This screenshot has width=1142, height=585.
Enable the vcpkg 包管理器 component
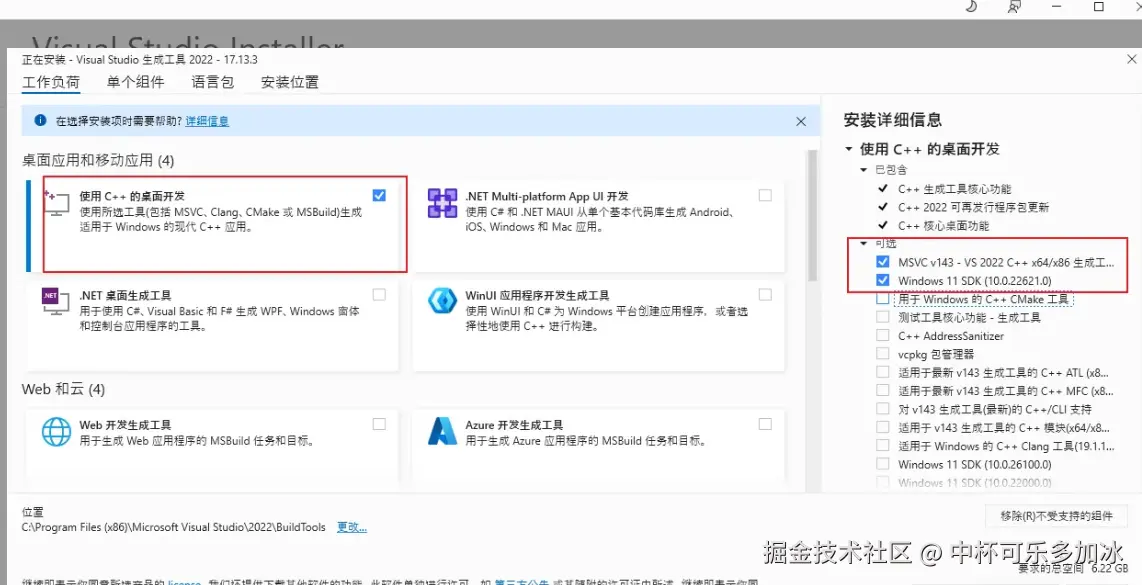tap(883, 353)
